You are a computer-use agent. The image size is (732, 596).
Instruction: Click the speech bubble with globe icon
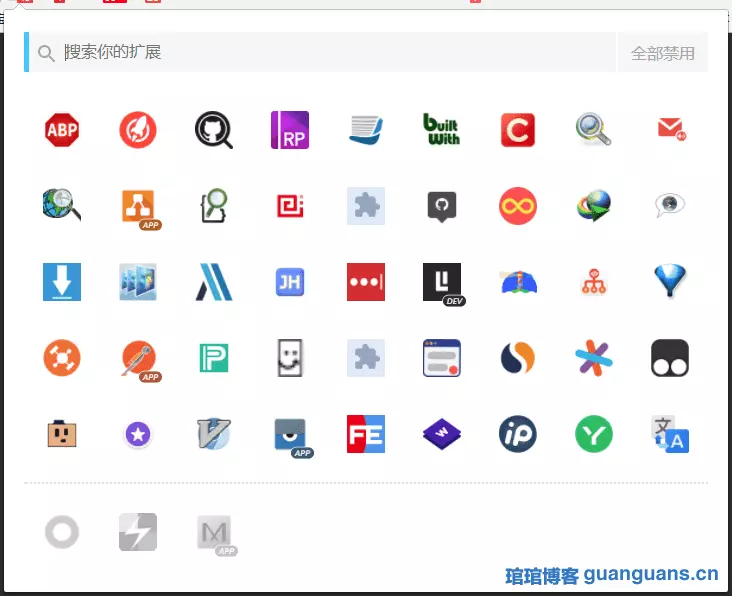coord(670,205)
